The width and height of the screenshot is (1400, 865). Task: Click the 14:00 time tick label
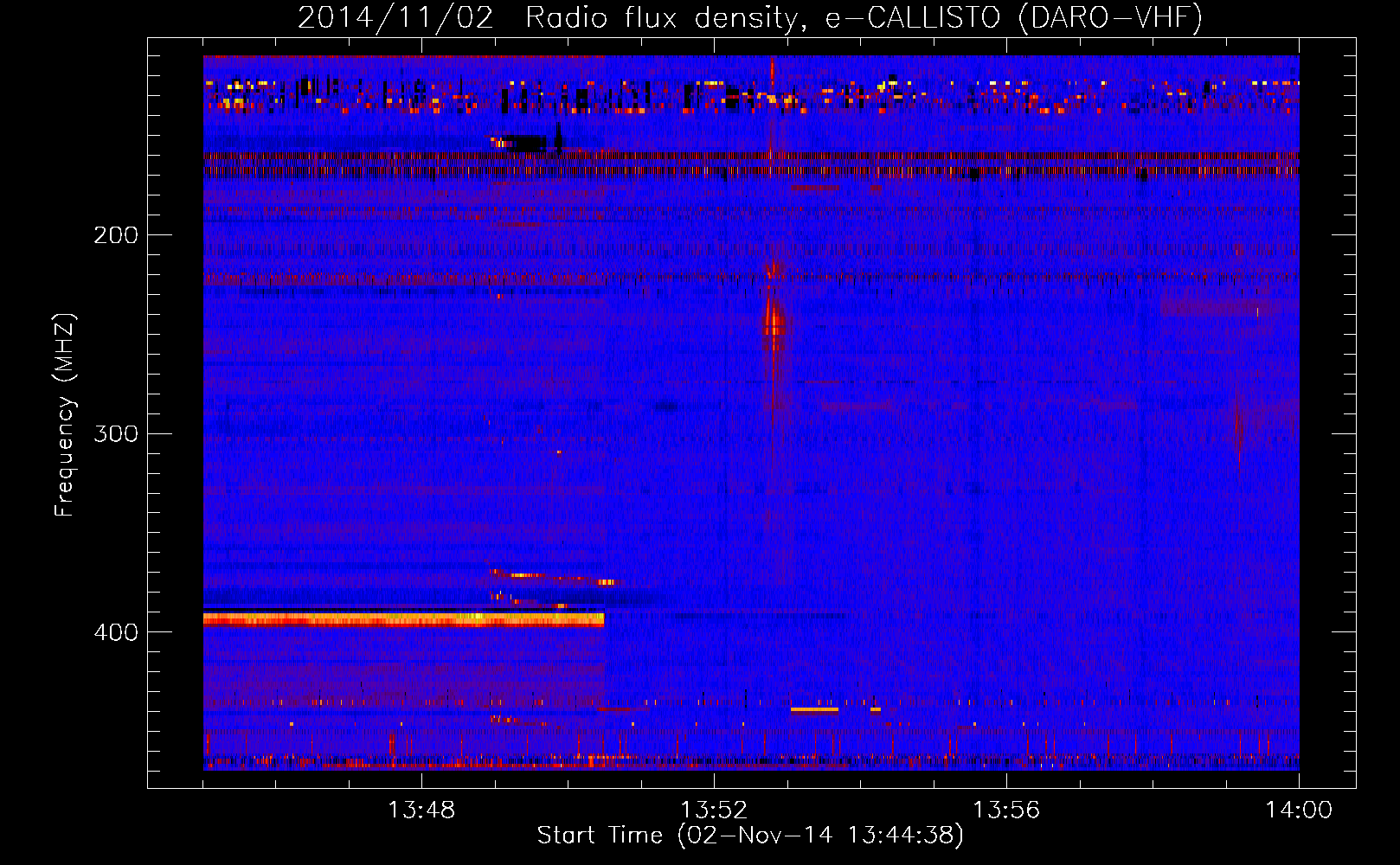point(1299,811)
